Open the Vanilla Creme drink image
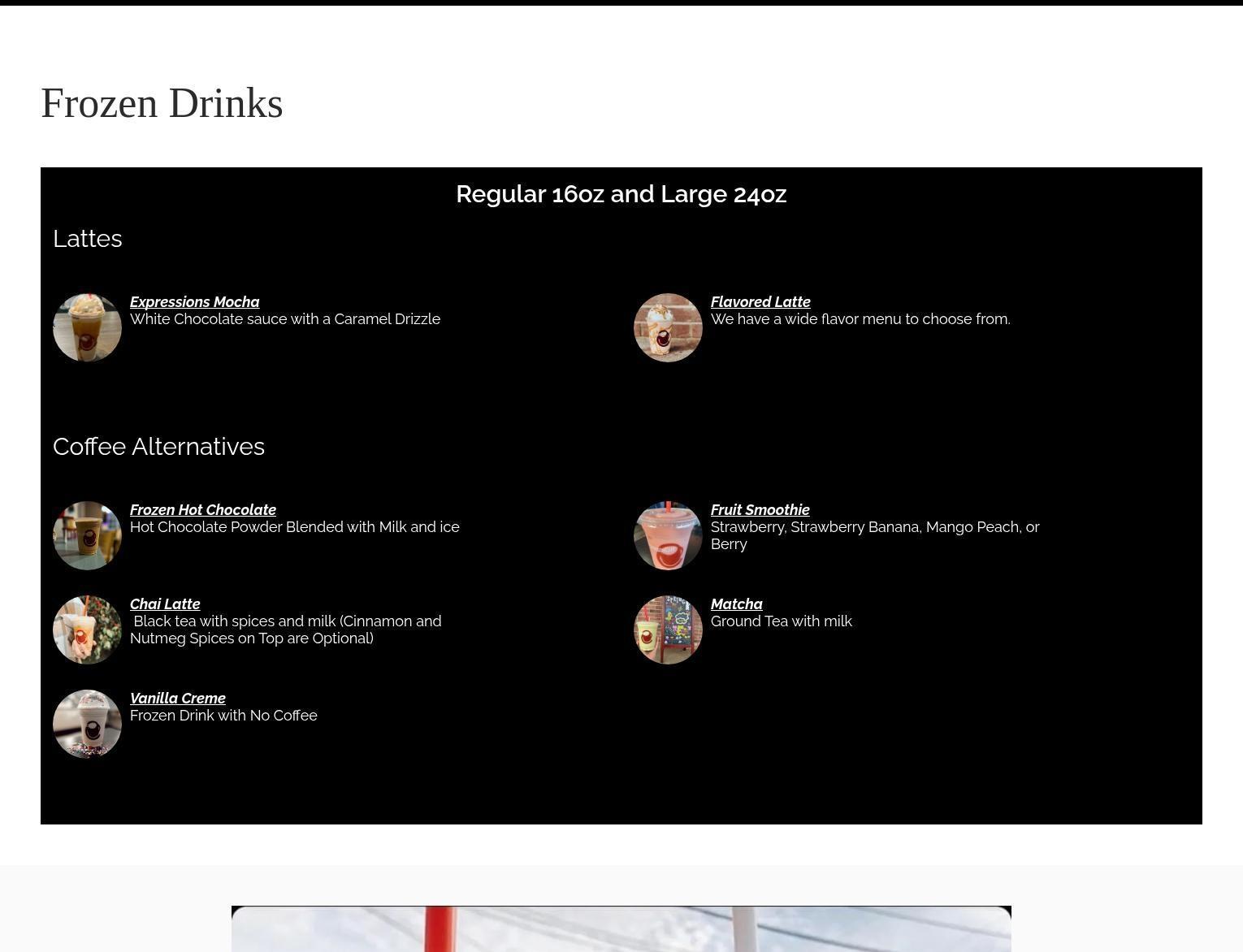 [87, 724]
